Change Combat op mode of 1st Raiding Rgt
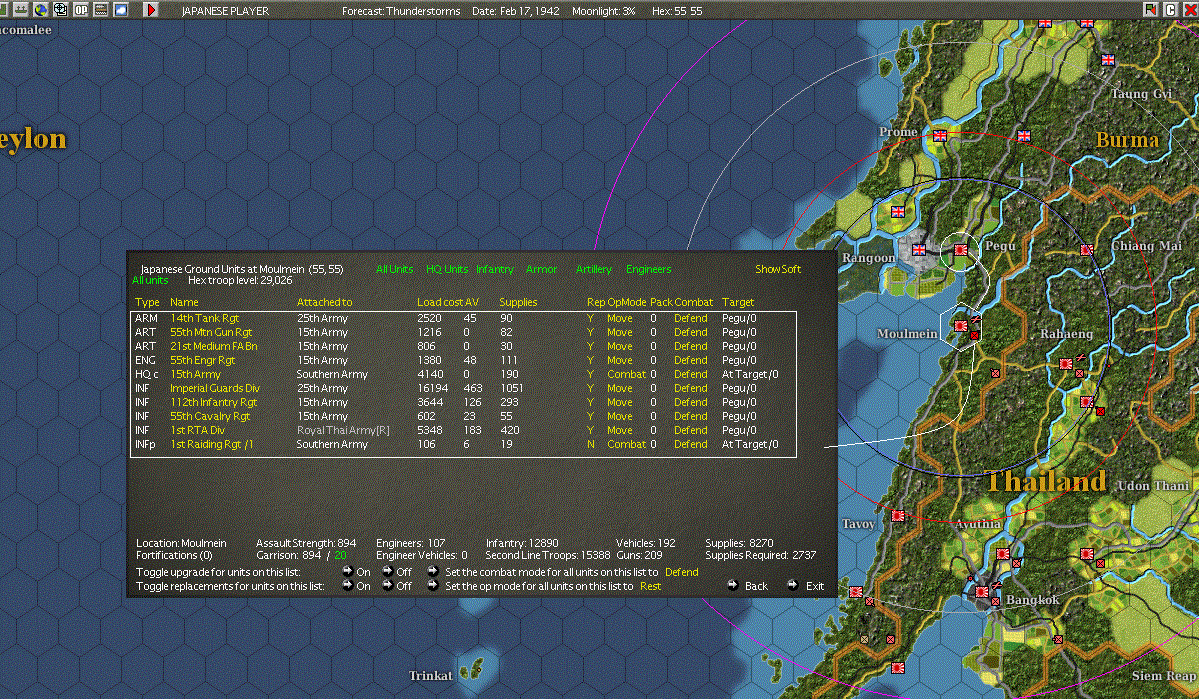Image resolution: width=1199 pixels, height=699 pixels. coord(626,444)
